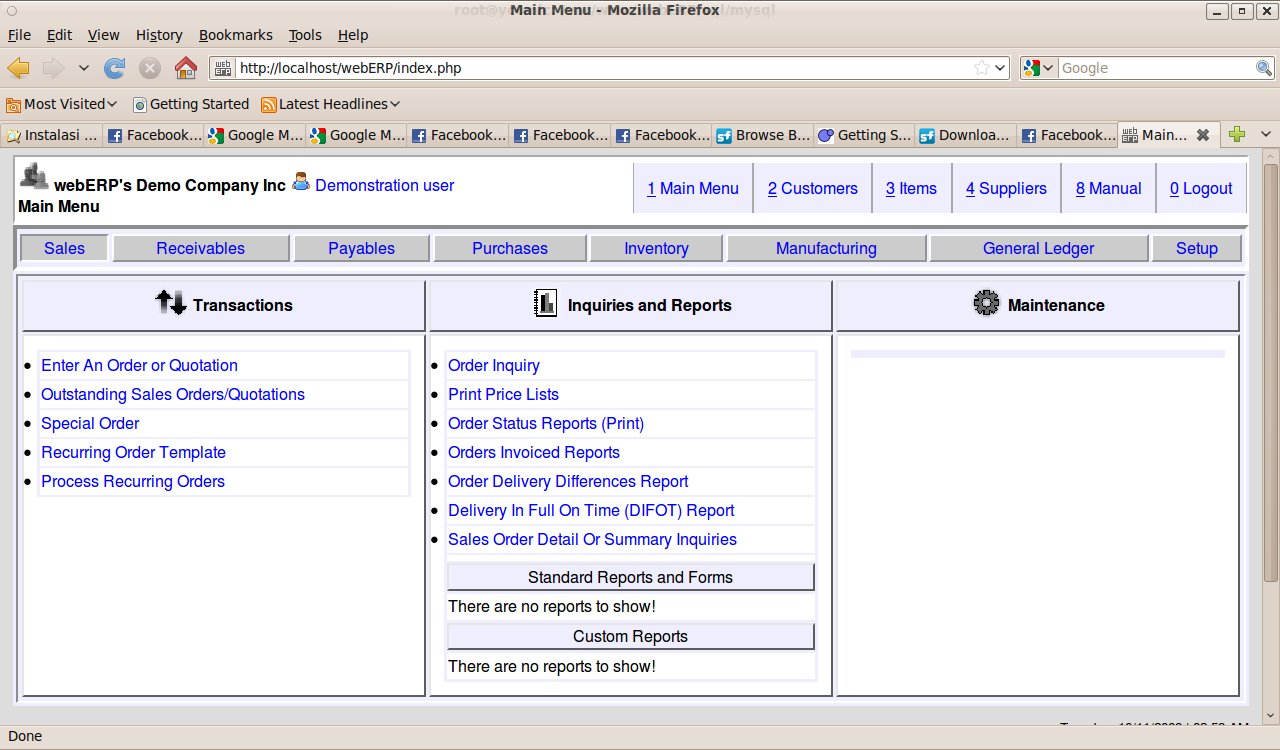Viewport: 1280px width, 750px height.
Task: Click the bookmark star in the address bar
Action: click(982, 68)
